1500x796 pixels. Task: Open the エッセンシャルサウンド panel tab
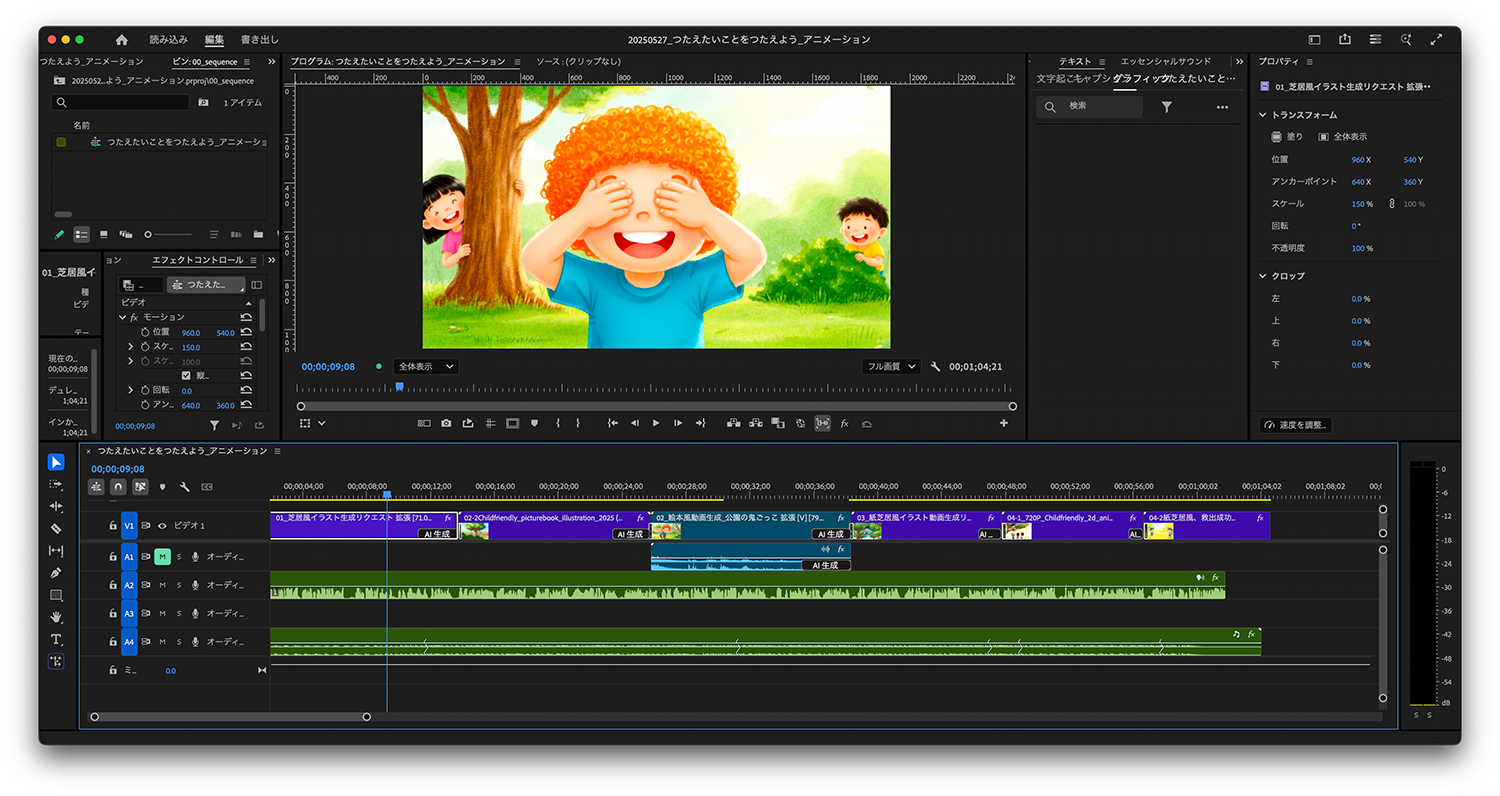1165,62
